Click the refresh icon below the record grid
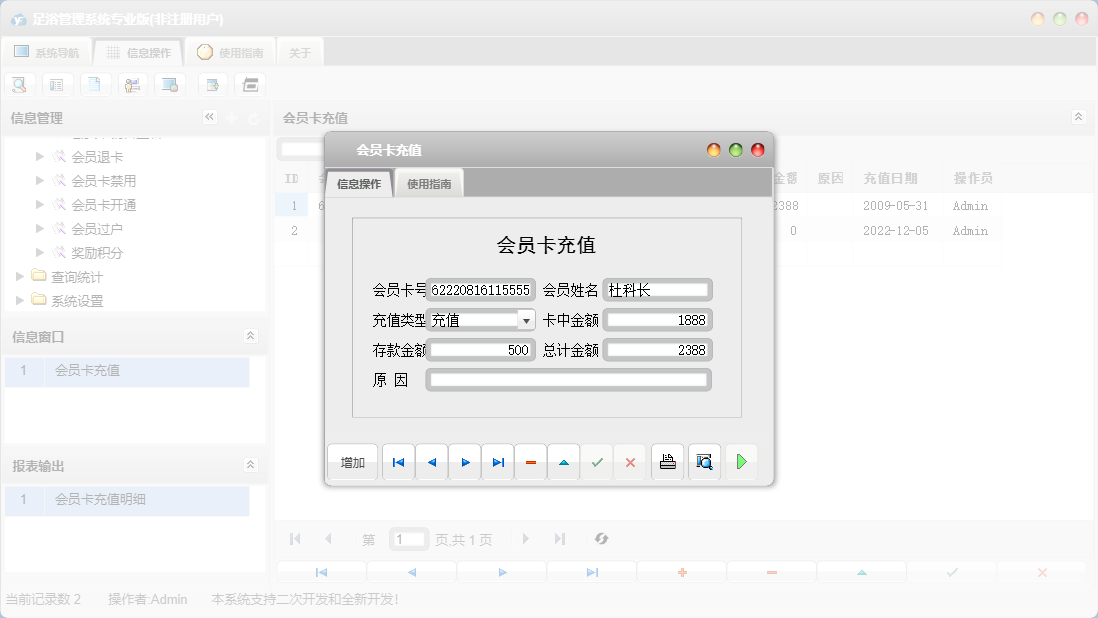 (x=601, y=538)
